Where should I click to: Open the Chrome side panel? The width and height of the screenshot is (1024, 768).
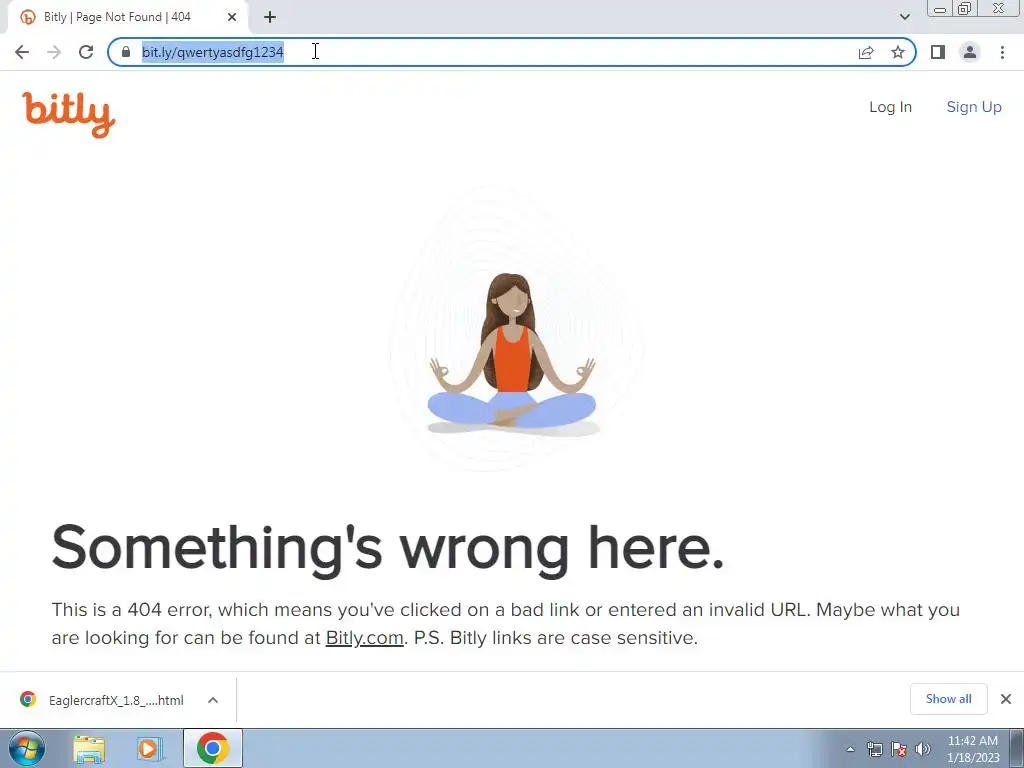[938, 52]
